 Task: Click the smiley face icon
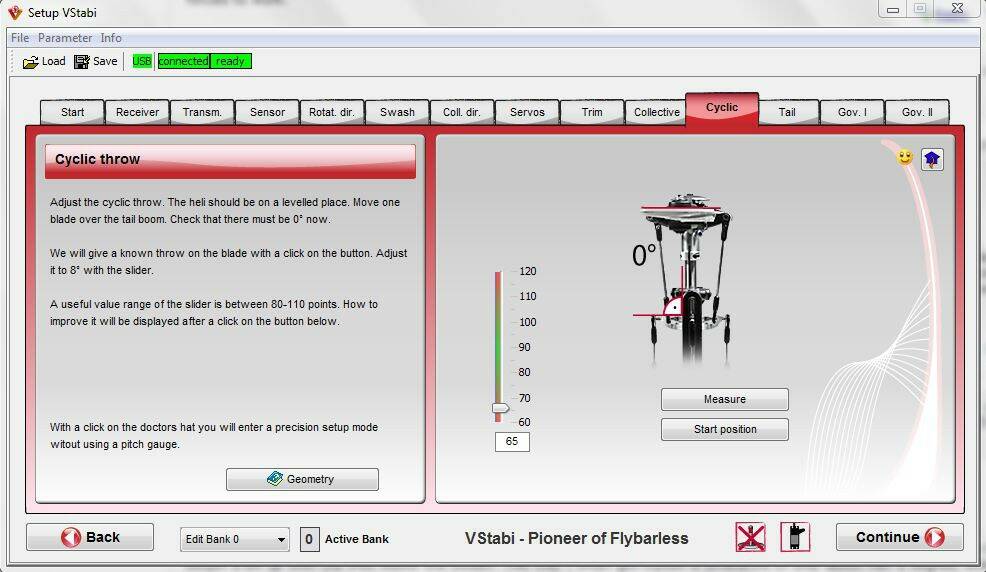tap(904, 157)
